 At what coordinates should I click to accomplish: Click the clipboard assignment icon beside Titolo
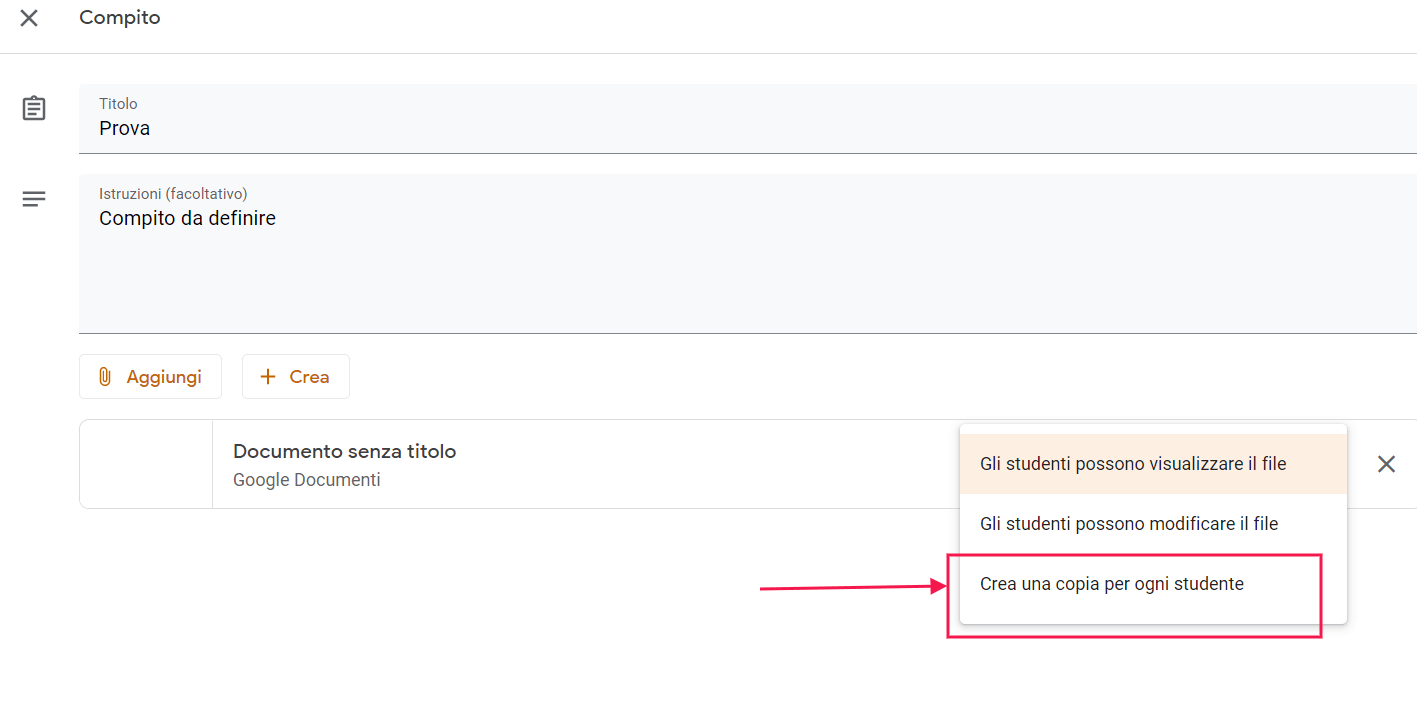34,108
